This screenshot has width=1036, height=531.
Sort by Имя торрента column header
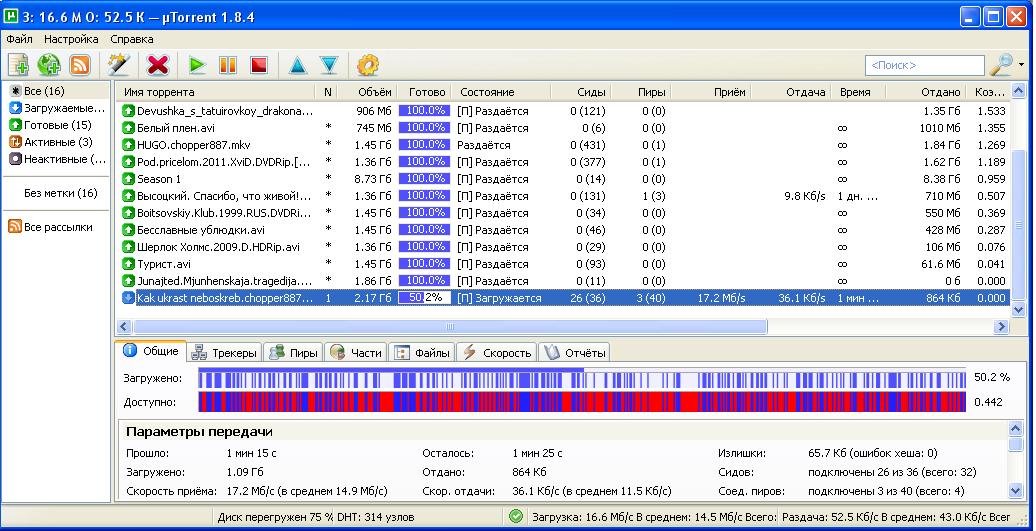pos(216,92)
